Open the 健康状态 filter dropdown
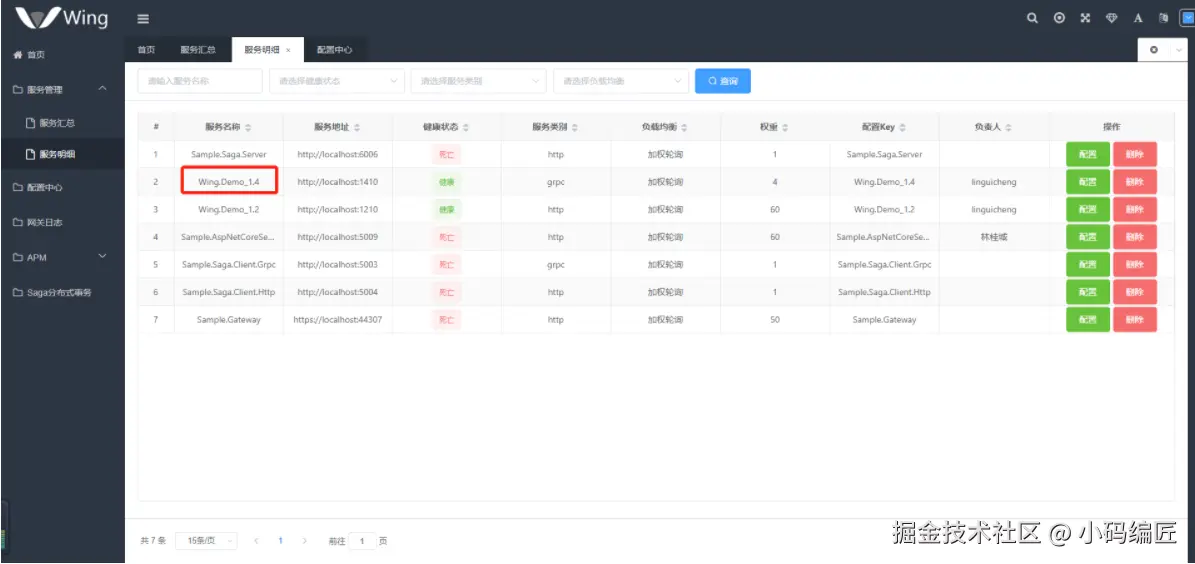The width and height of the screenshot is (1195, 564). [337, 81]
